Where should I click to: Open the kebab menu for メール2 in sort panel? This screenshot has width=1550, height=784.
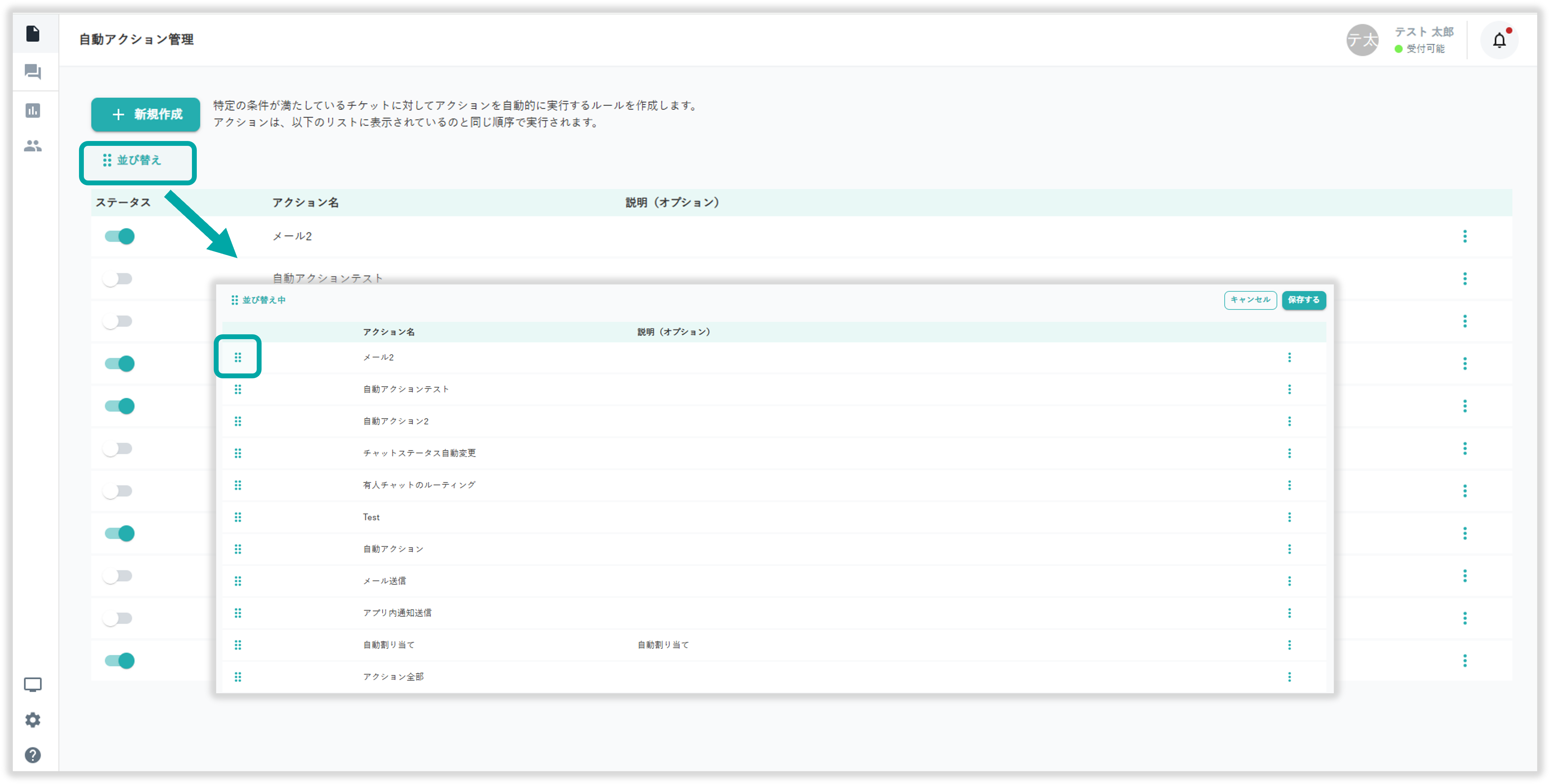pyautogui.click(x=1289, y=358)
